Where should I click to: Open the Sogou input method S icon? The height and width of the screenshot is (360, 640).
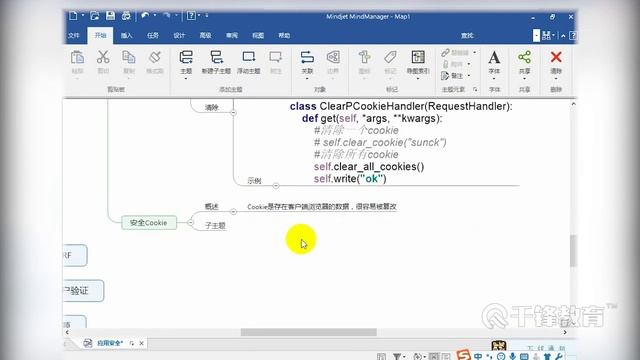tap(463, 355)
